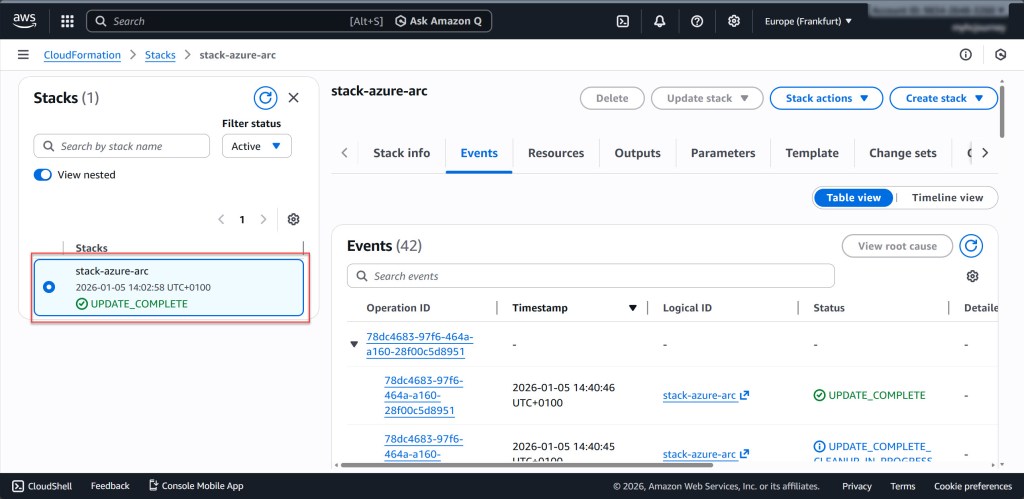Screen dimensions: 1024x499
Task: Open the help question mark menu
Action: coord(697,21)
